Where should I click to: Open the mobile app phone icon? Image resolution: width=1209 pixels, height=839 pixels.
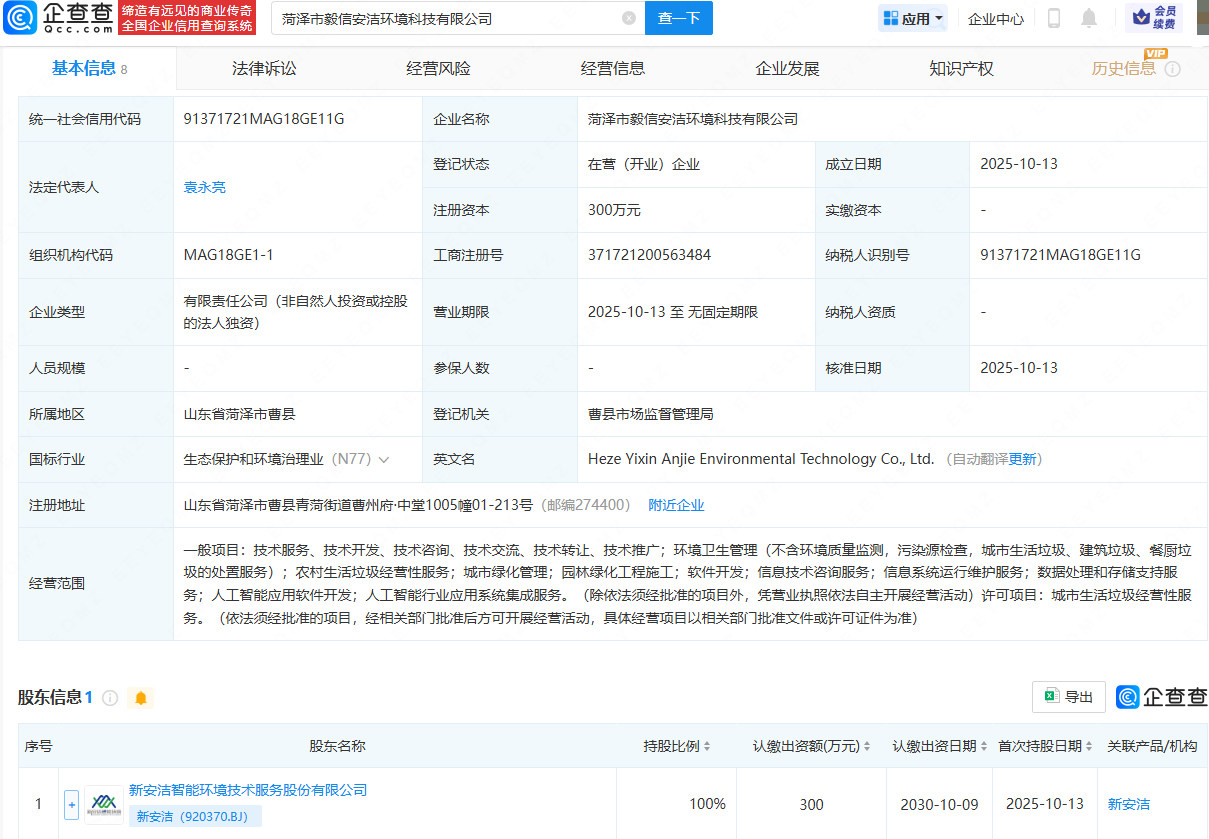(1053, 18)
